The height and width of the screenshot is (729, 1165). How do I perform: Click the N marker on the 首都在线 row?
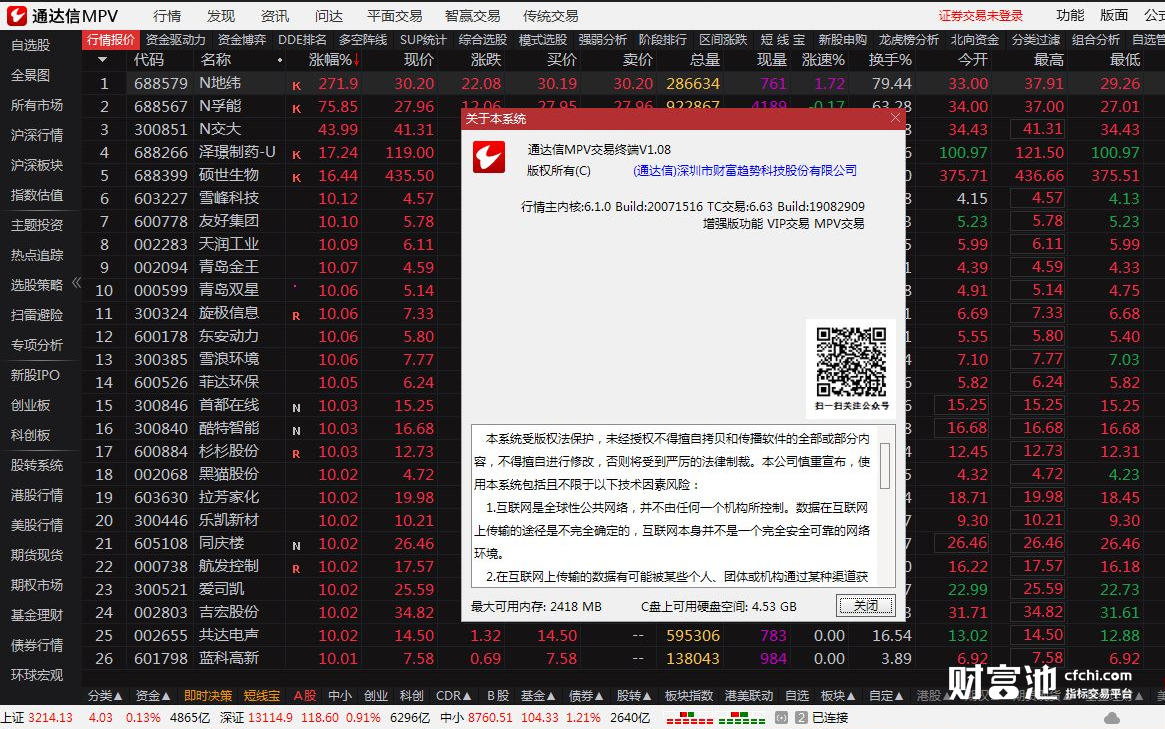point(296,408)
